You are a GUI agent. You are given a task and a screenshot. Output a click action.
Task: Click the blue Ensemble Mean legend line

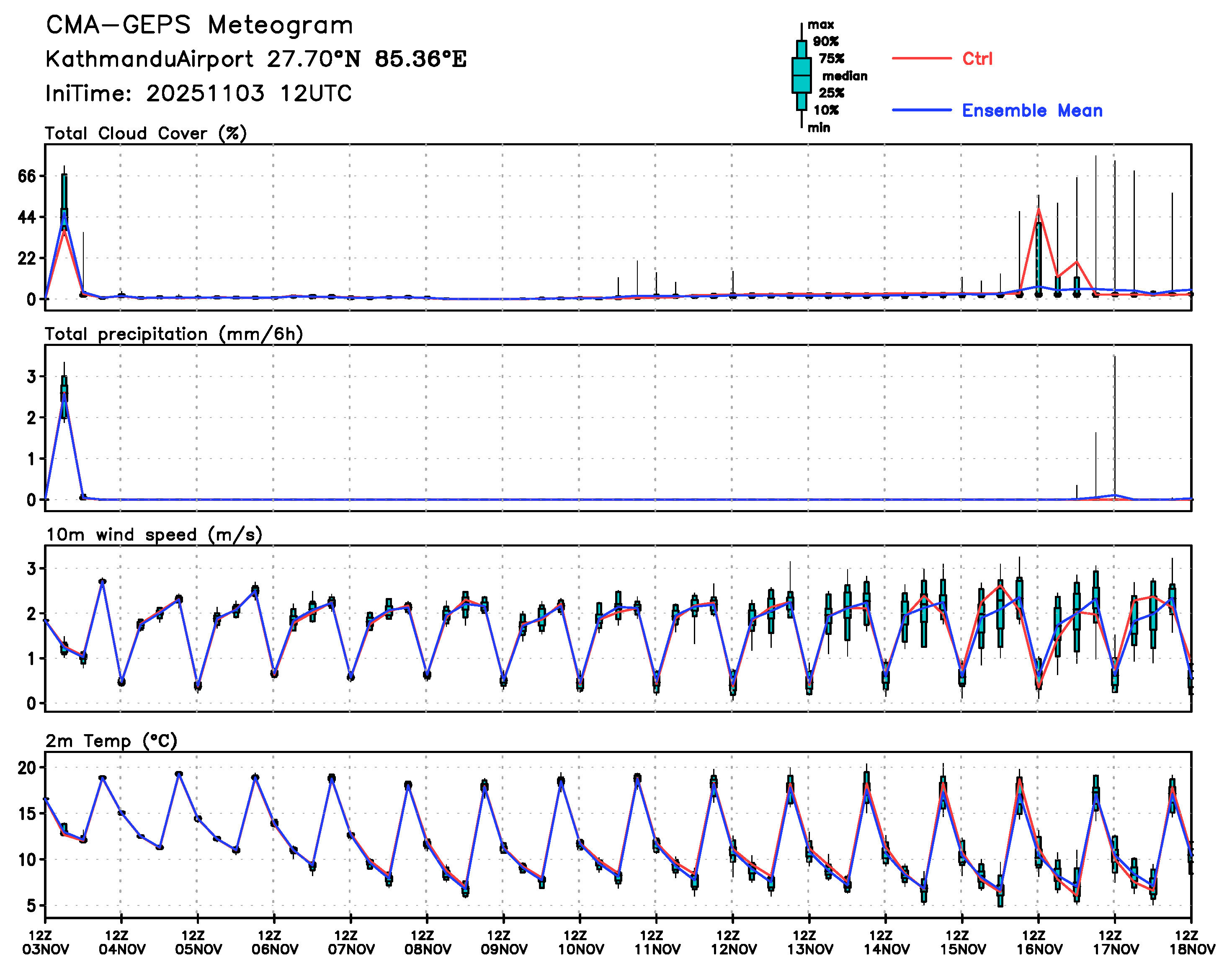pyautogui.click(x=921, y=110)
